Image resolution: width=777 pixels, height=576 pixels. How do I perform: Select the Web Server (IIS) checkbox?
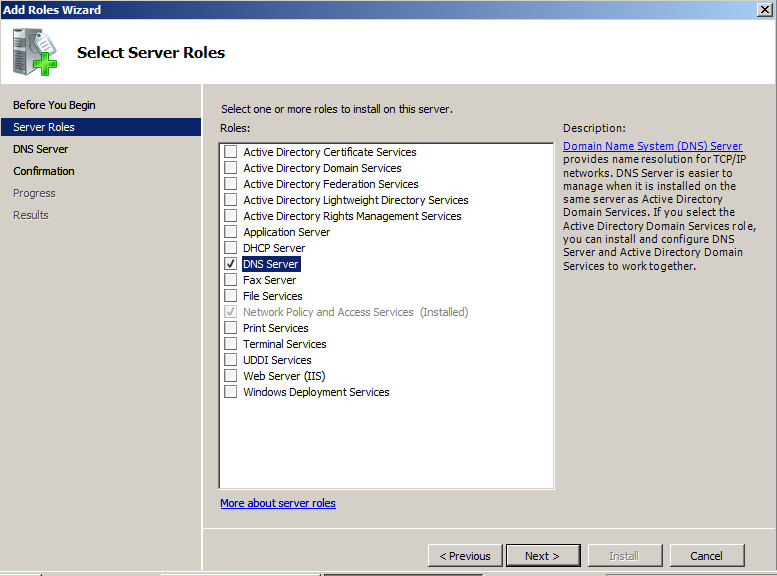231,376
